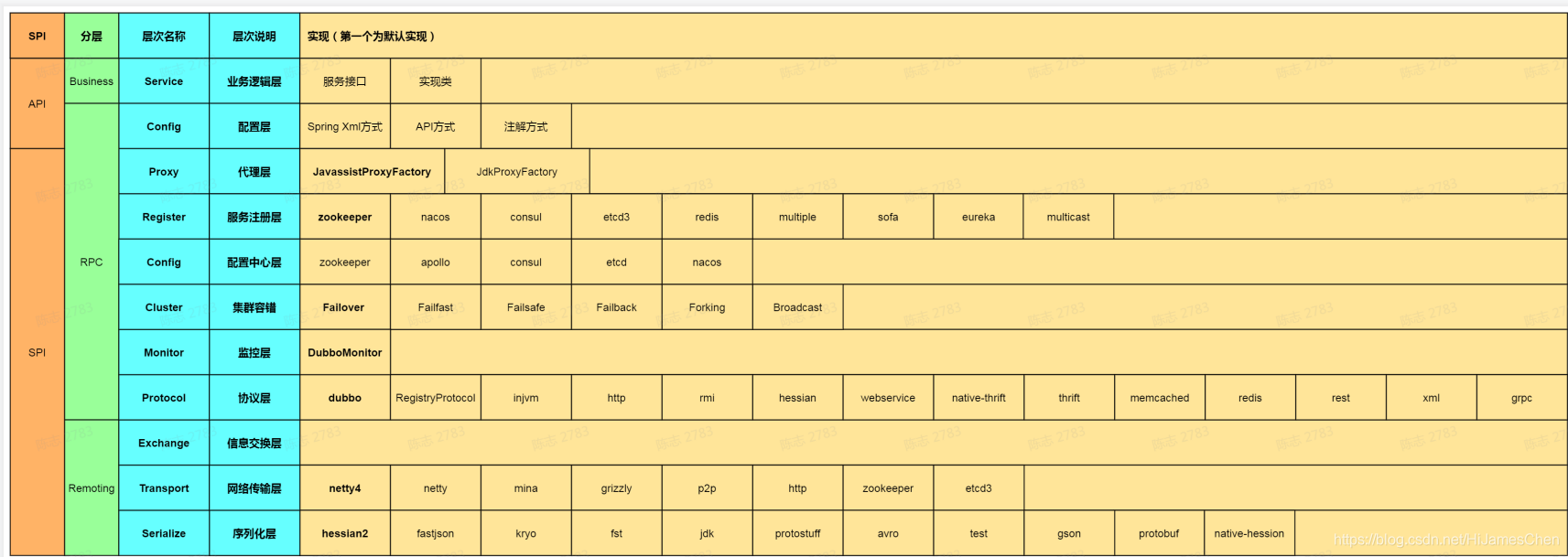The width and height of the screenshot is (1568, 557).
Task: Click the 集群容错 cell
Action: 254,308
